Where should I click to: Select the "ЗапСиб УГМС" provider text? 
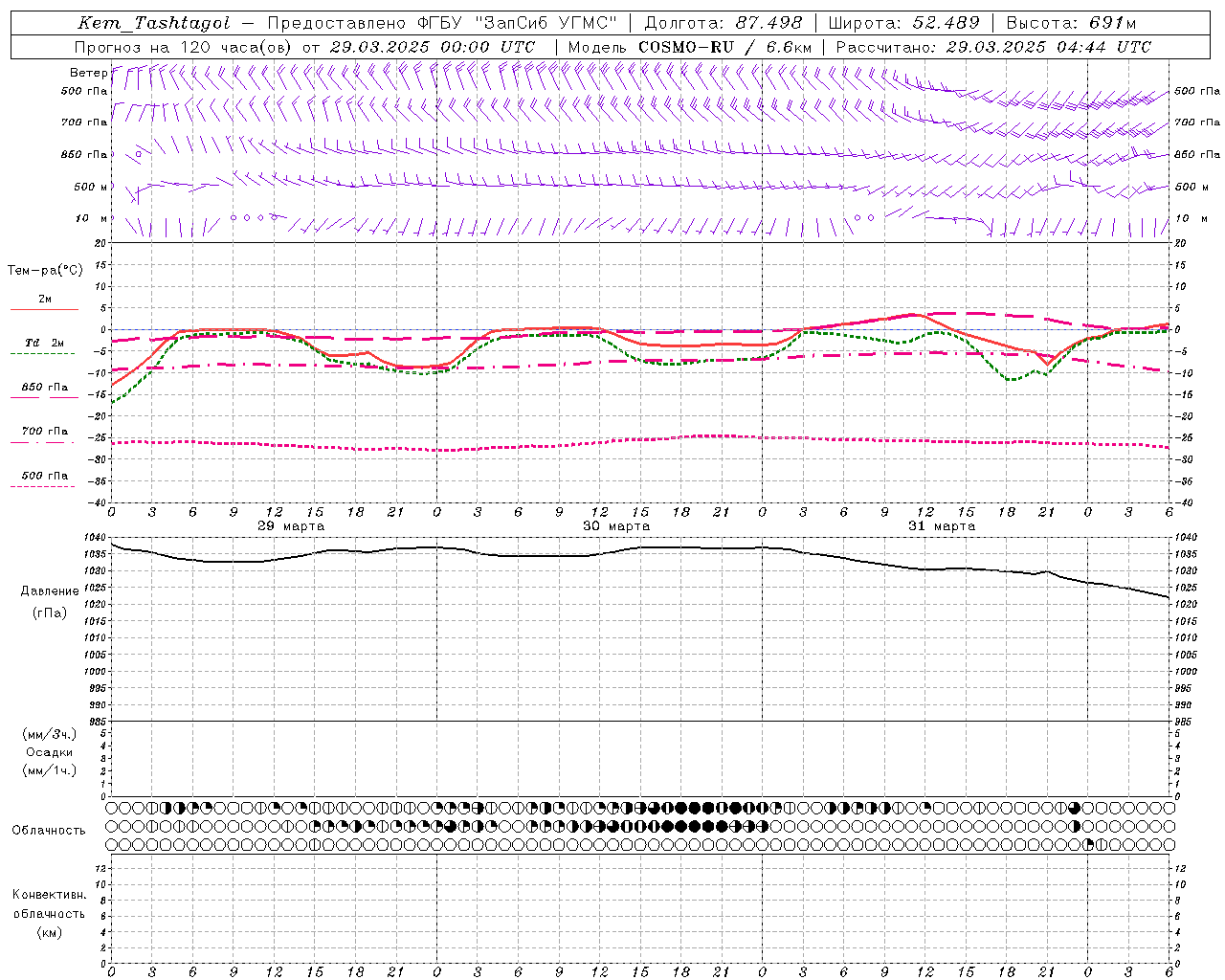click(x=546, y=23)
